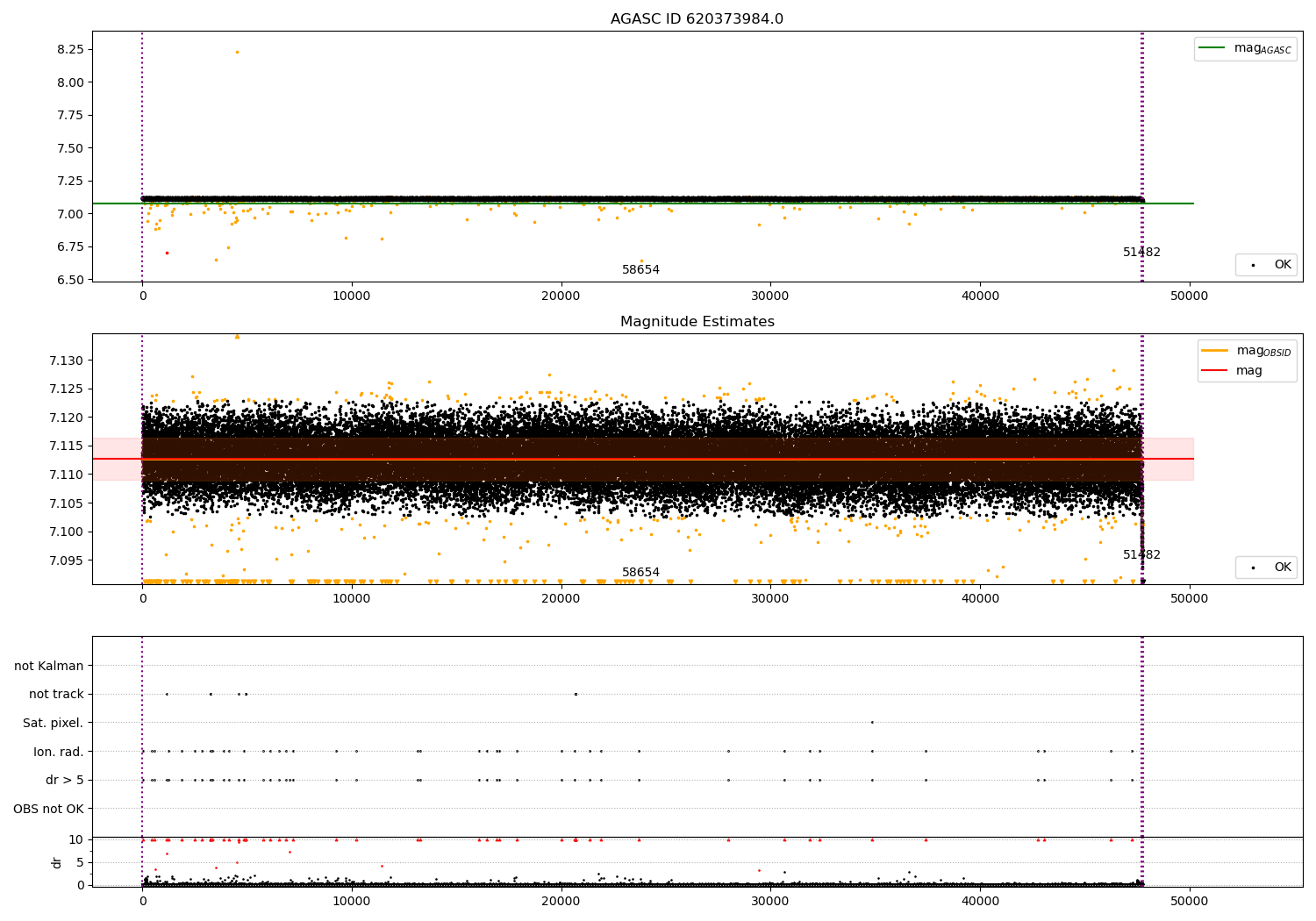Click the 10000 x-tick under the bottom plot
1316x921 pixels.
352,900
